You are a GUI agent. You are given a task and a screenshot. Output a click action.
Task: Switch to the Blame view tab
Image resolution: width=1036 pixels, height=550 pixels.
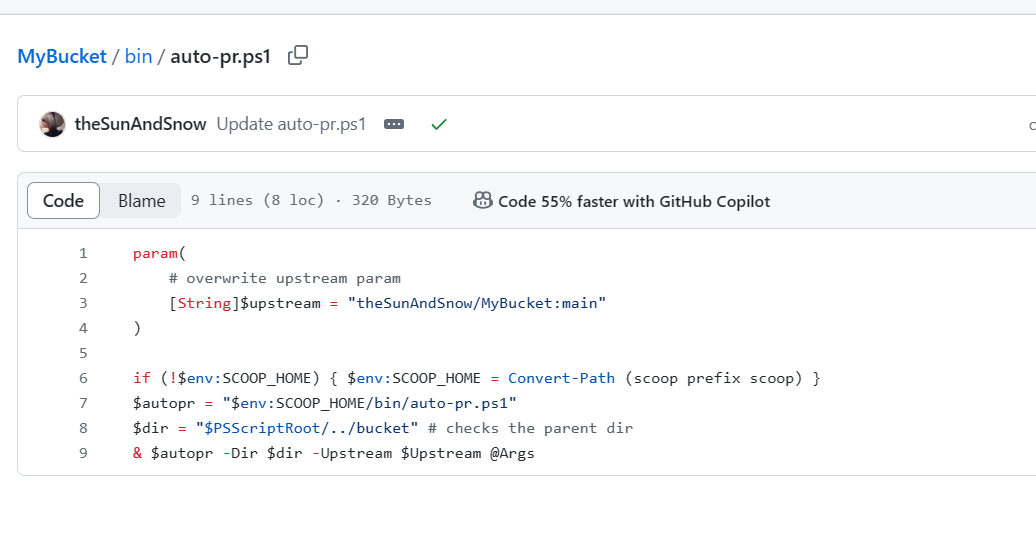(141, 201)
